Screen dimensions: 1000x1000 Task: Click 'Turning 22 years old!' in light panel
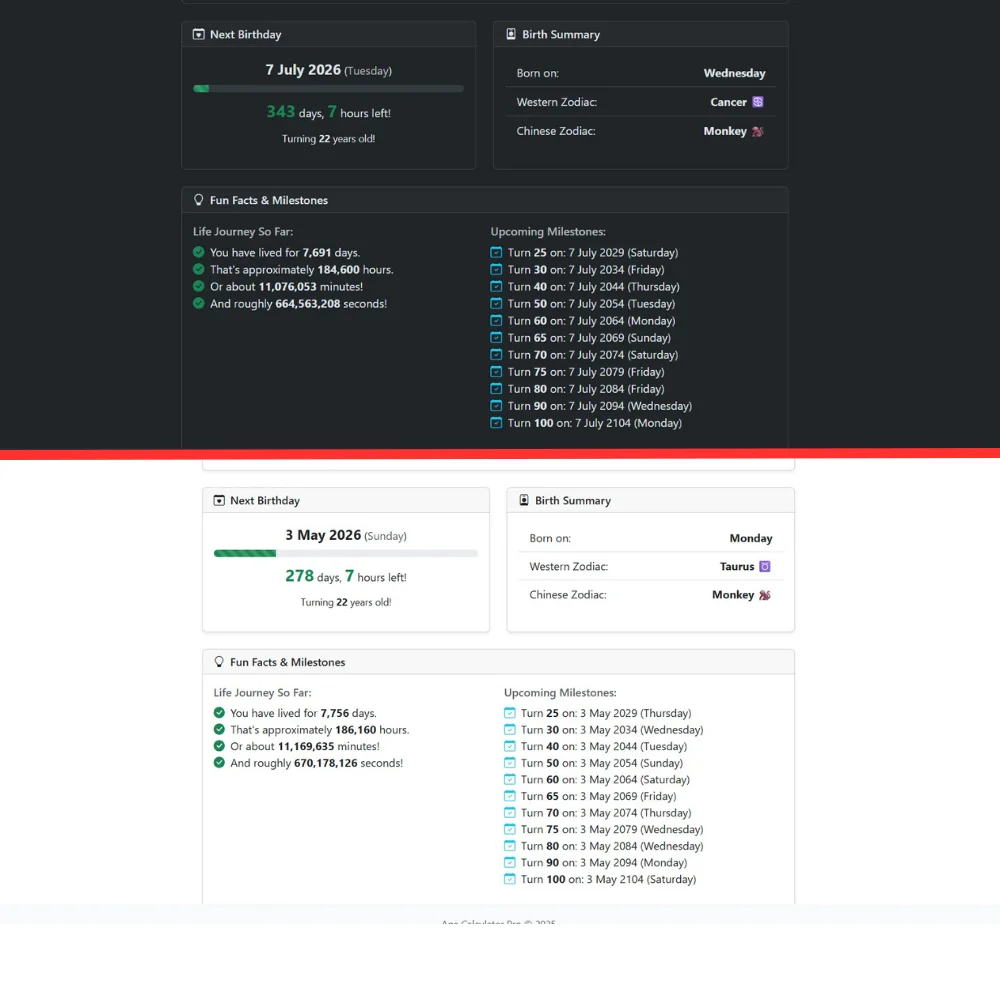[x=346, y=602]
